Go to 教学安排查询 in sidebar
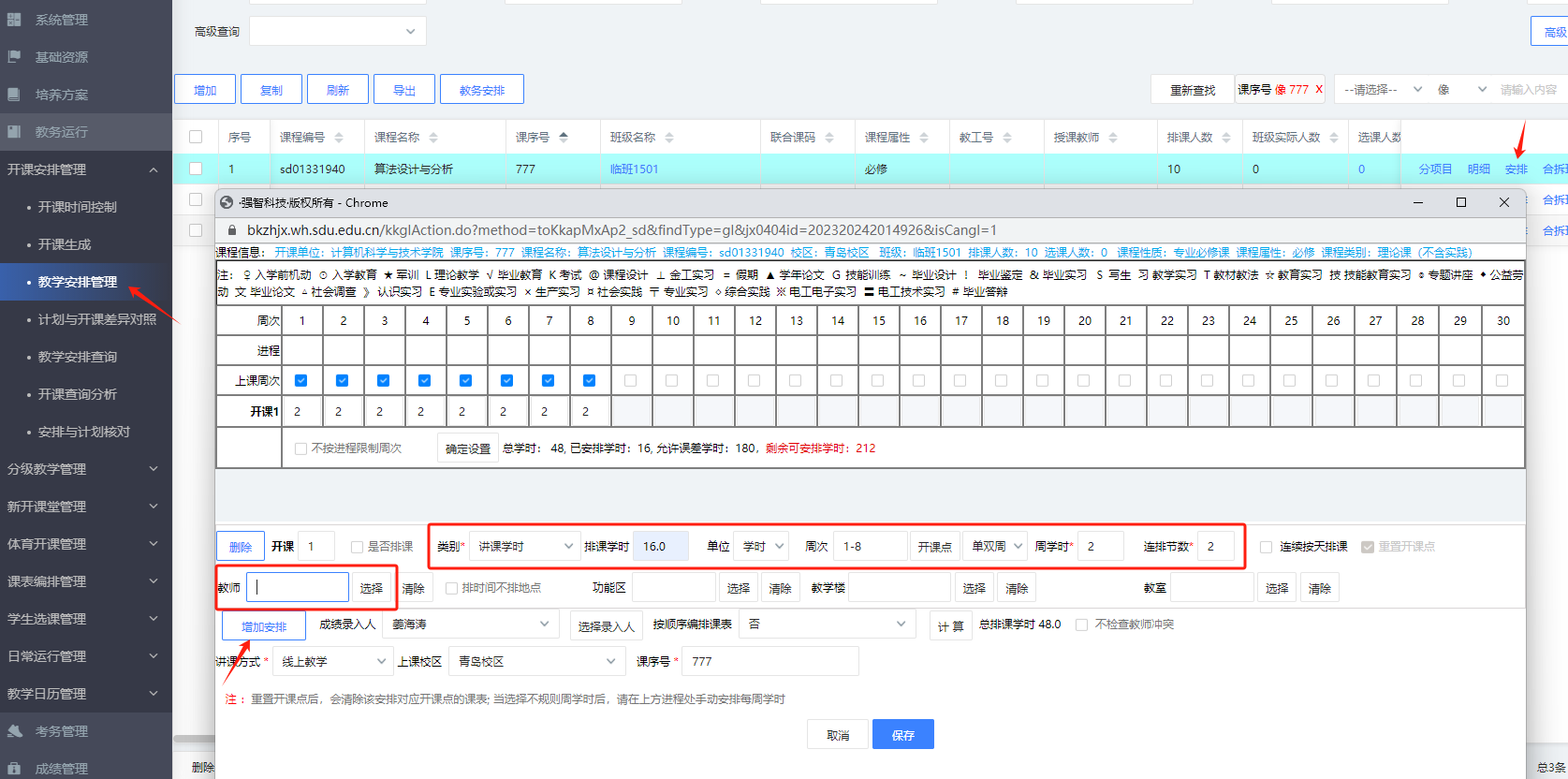The image size is (1568, 779). click(x=77, y=357)
